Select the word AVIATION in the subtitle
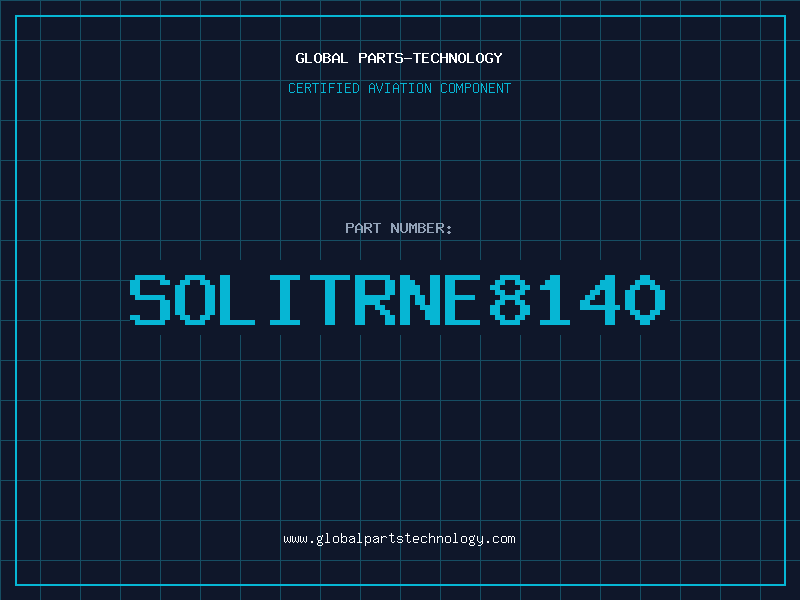Screen dimensions: 800x600 click(x=400, y=88)
